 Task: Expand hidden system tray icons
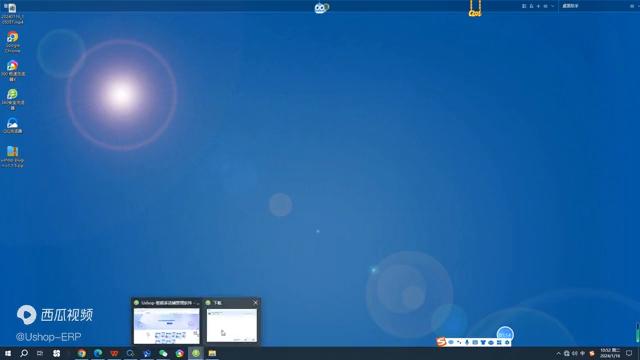pyautogui.click(x=558, y=353)
